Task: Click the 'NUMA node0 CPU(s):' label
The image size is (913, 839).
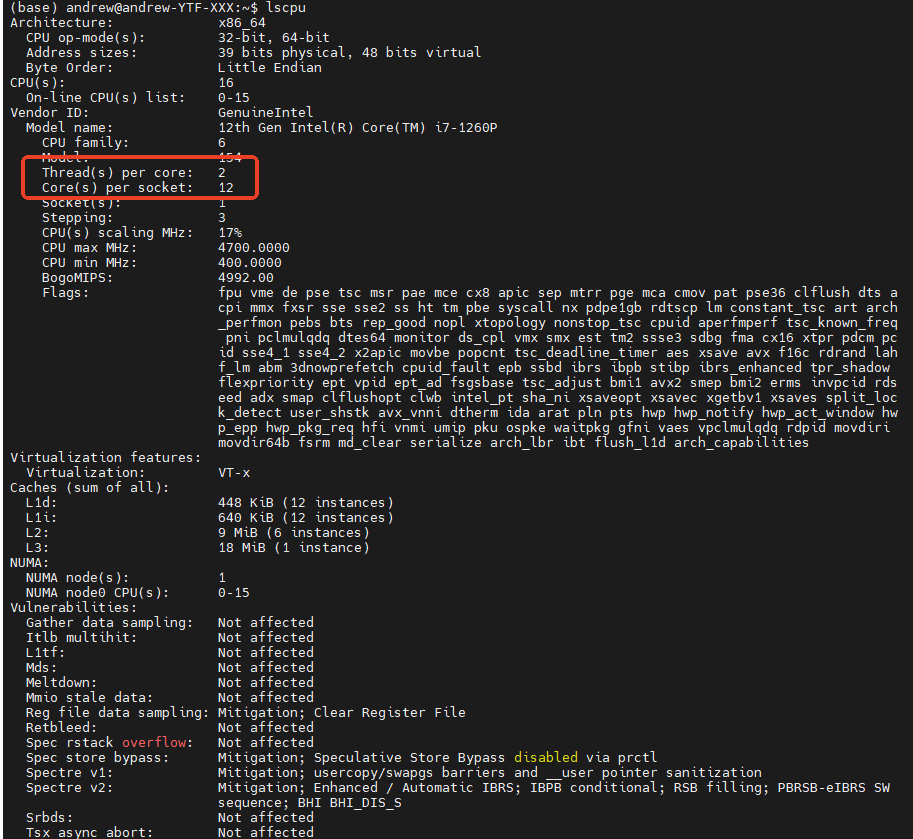Action: [x=97, y=593]
